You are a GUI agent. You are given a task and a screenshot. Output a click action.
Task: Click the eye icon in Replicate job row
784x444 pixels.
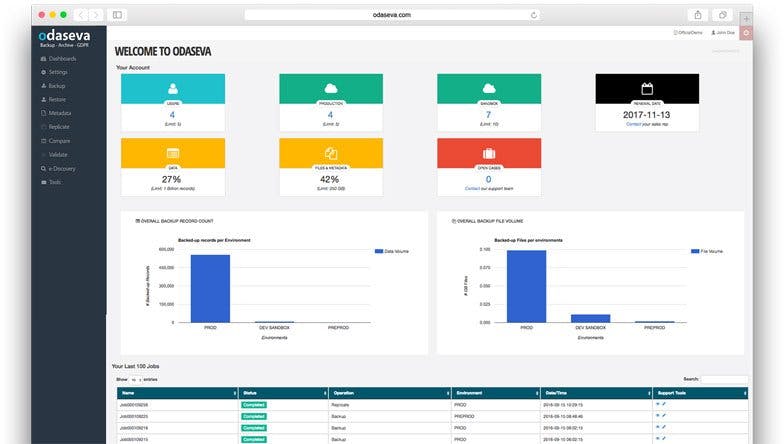(658, 404)
